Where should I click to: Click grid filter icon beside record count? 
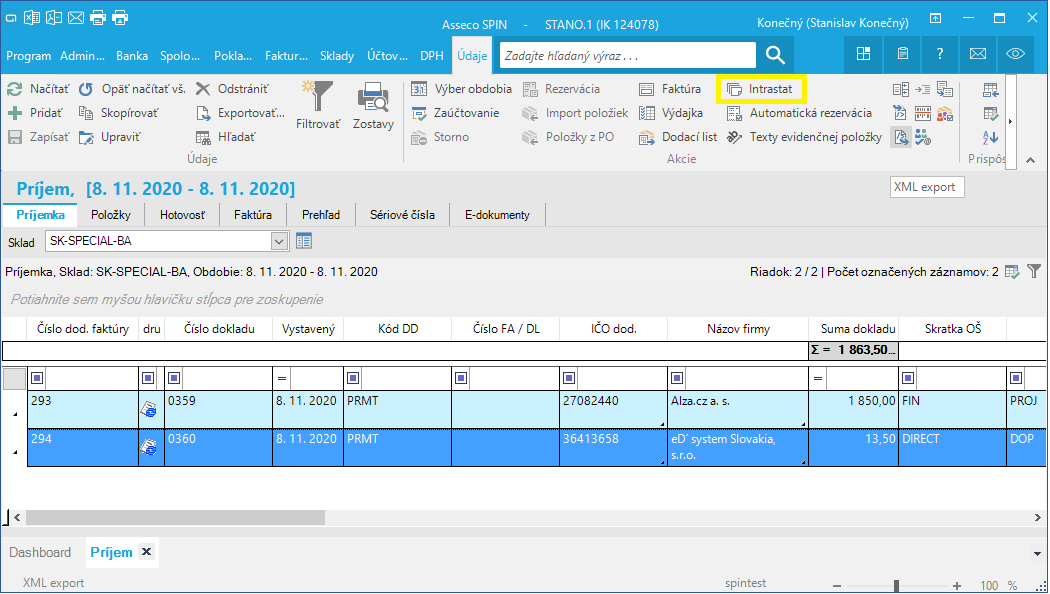coord(1034,271)
